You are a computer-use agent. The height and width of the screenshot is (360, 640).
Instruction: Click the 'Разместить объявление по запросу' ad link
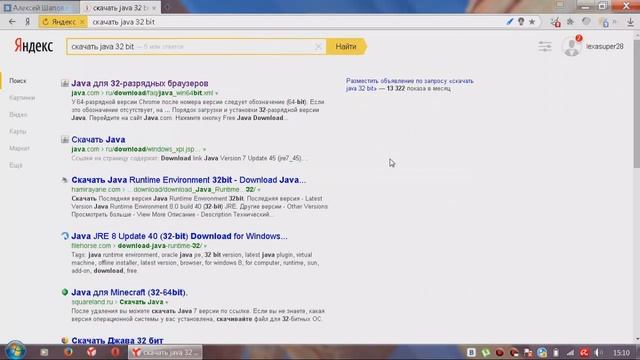(x=410, y=84)
